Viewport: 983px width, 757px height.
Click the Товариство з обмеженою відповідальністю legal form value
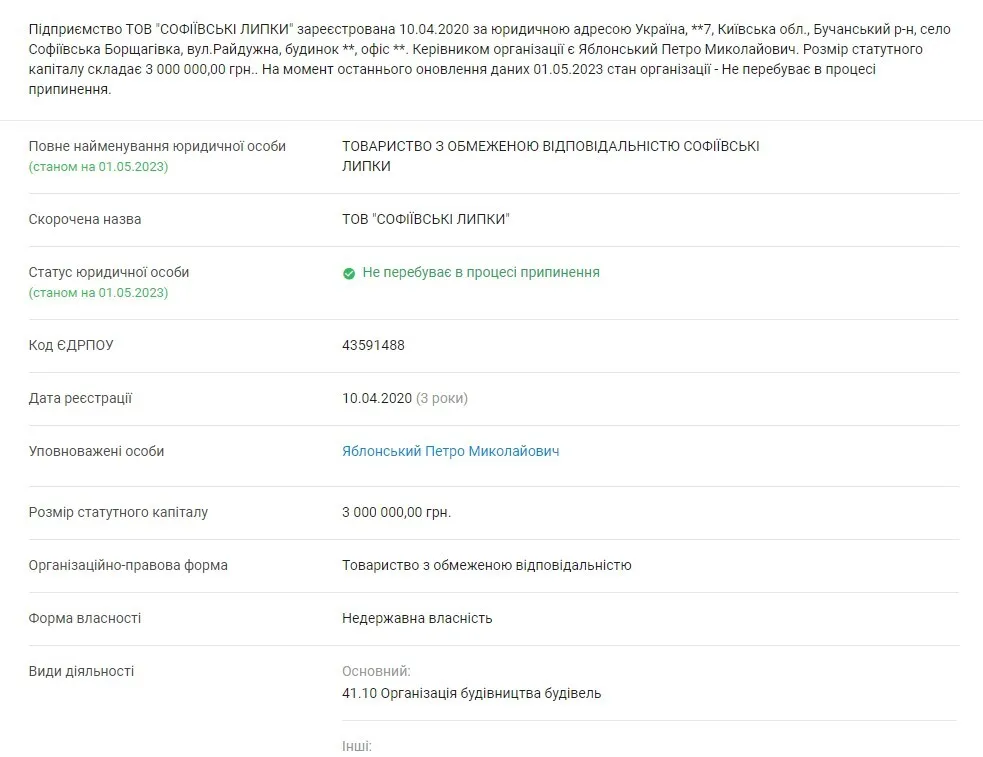[x=486, y=566]
